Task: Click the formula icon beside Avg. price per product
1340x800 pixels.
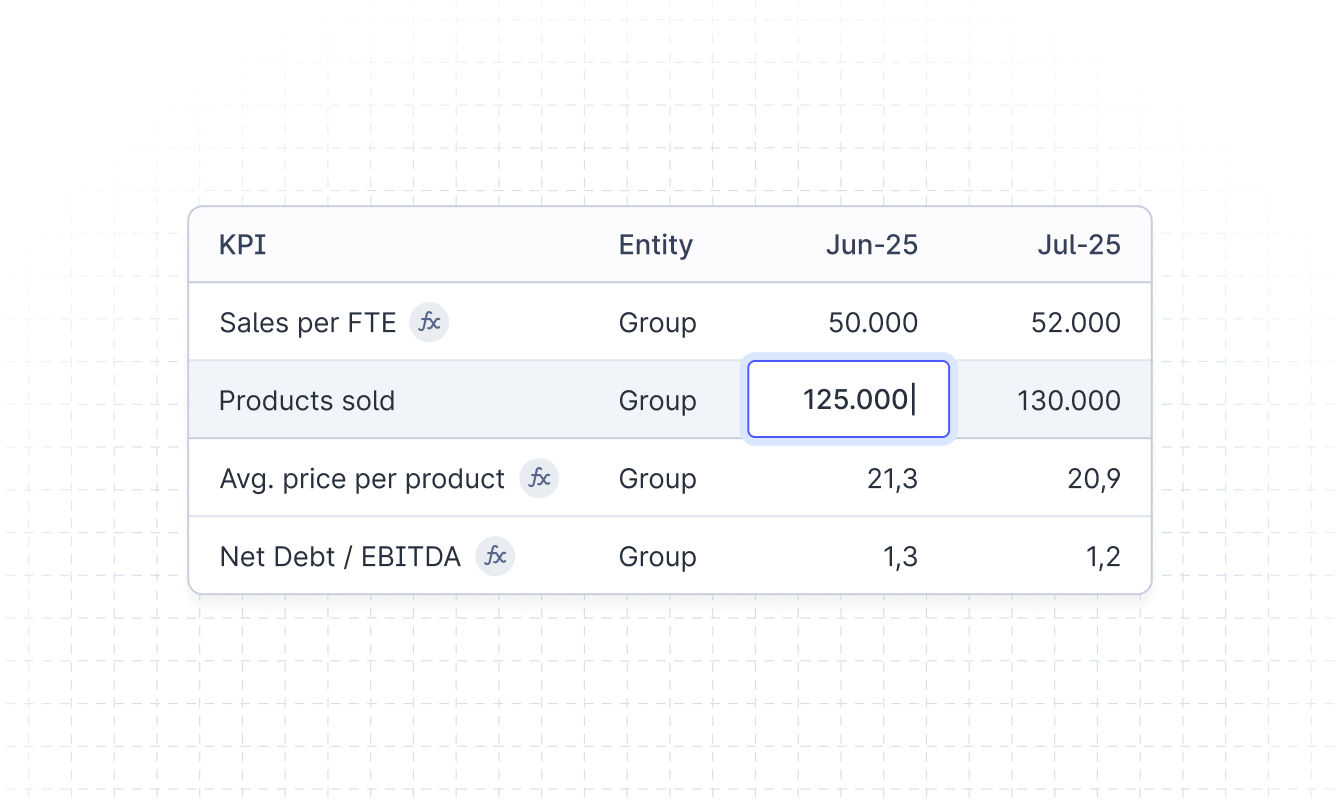Action: click(x=539, y=478)
